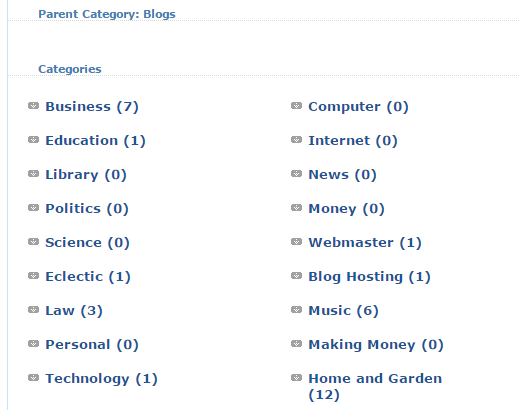Click the Parent Category: Blogs heading link
This screenshot has height=410, width=520.
pos(107,14)
